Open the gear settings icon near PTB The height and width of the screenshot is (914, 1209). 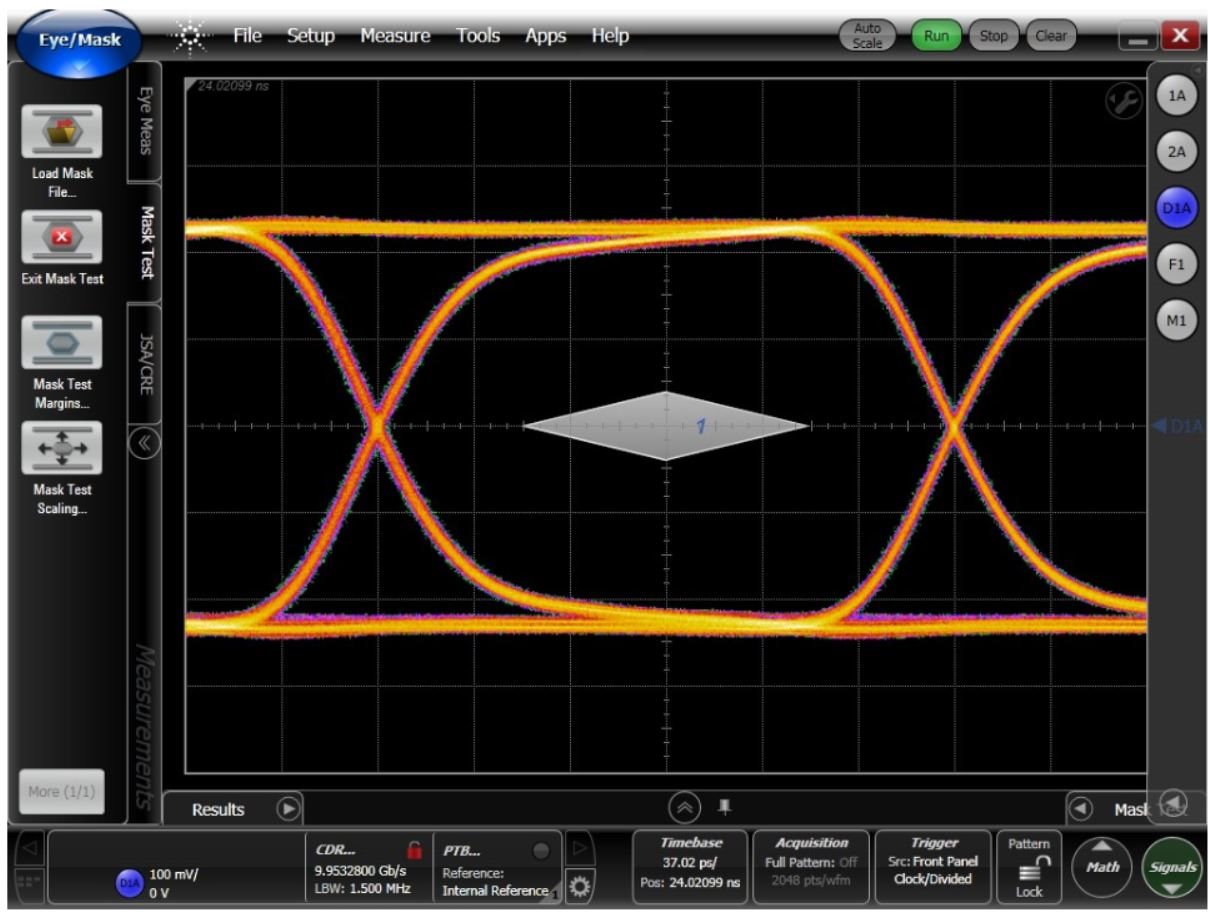pos(579,886)
